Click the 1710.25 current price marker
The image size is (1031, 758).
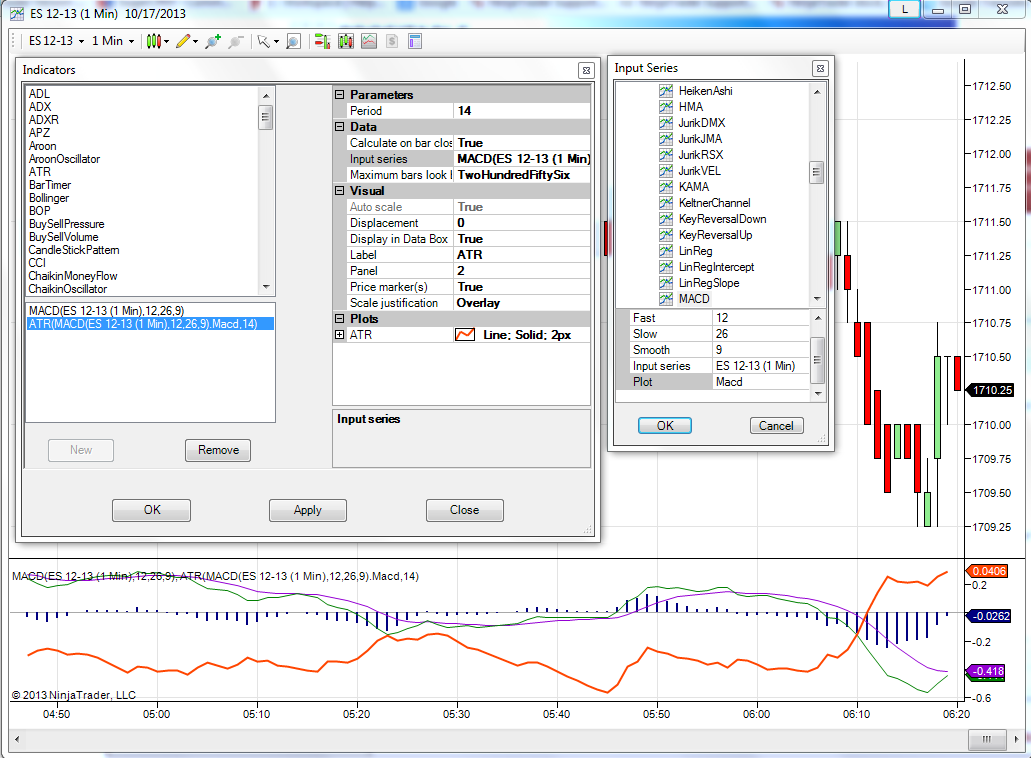992,391
